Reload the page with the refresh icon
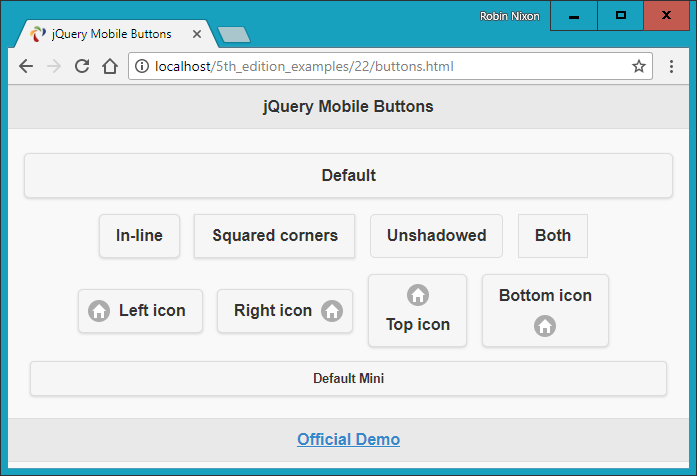Image resolution: width=697 pixels, height=476 pixels. click(82, 66)
